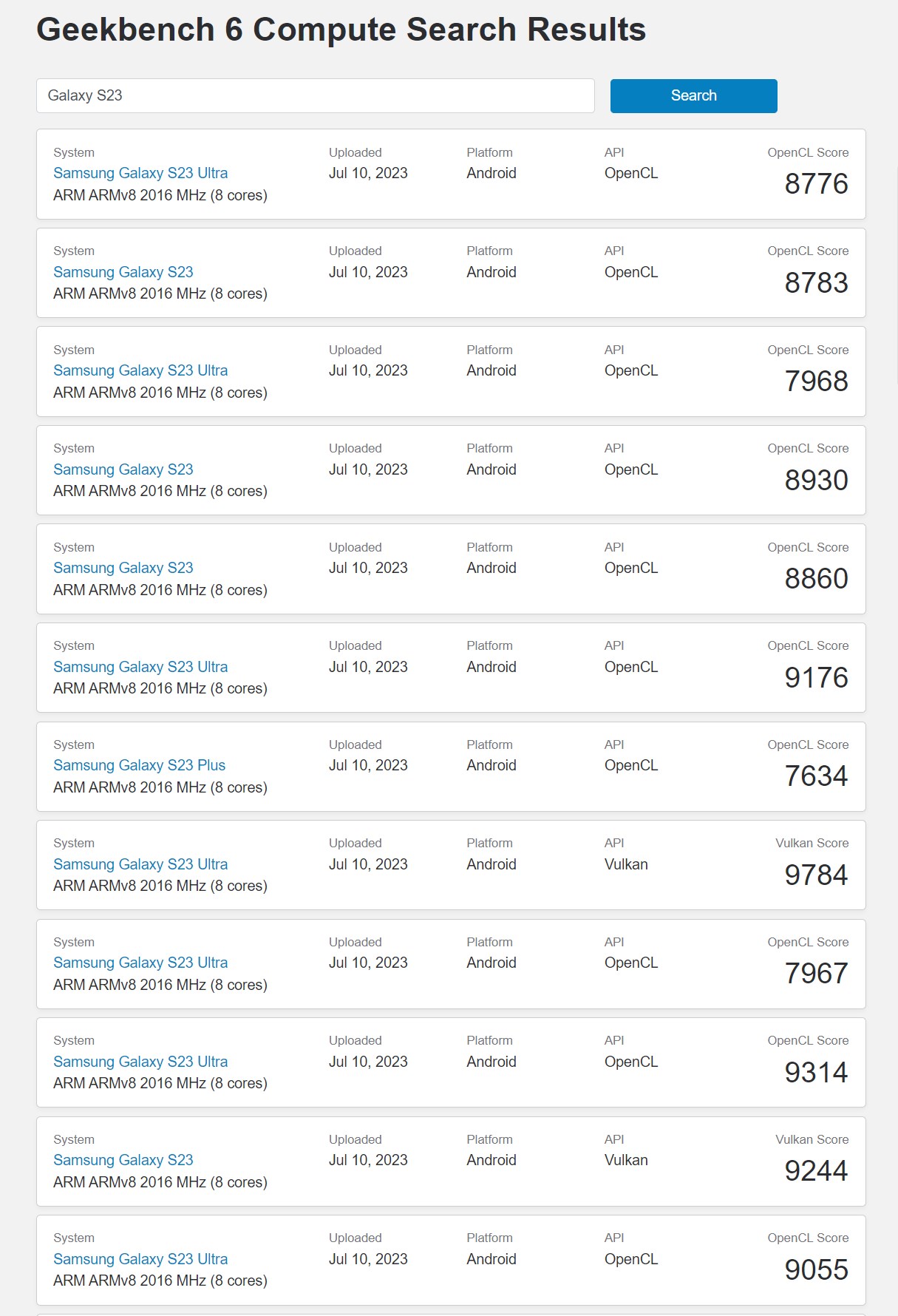
Task: Open Samsung Galaxy S23 Vulkan result 9244
Action: click(123, 1160)
